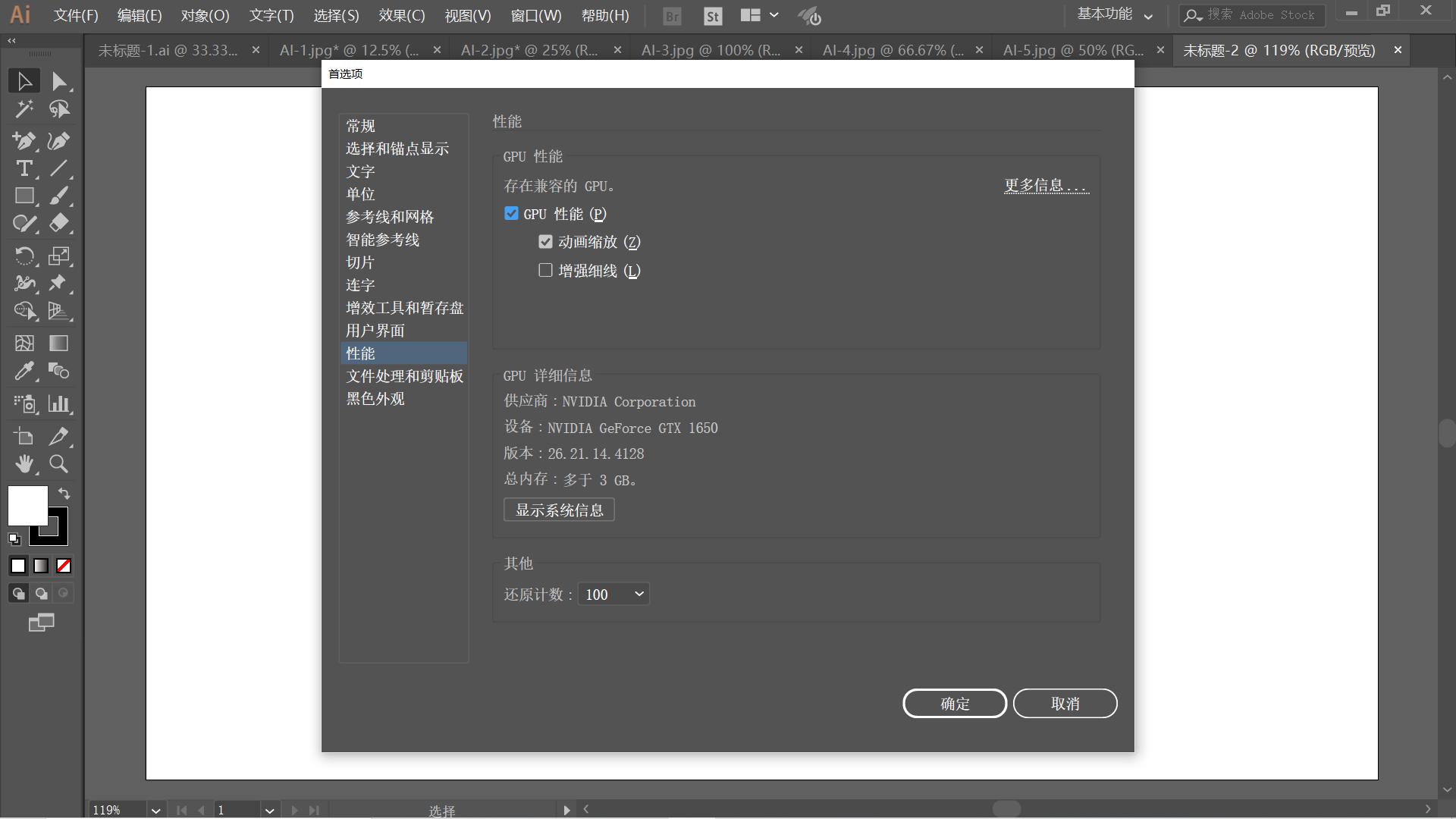
Task: Expand the 基本功能 workspace switcher
Action: pyautogui.click(x=1115, y=15)
